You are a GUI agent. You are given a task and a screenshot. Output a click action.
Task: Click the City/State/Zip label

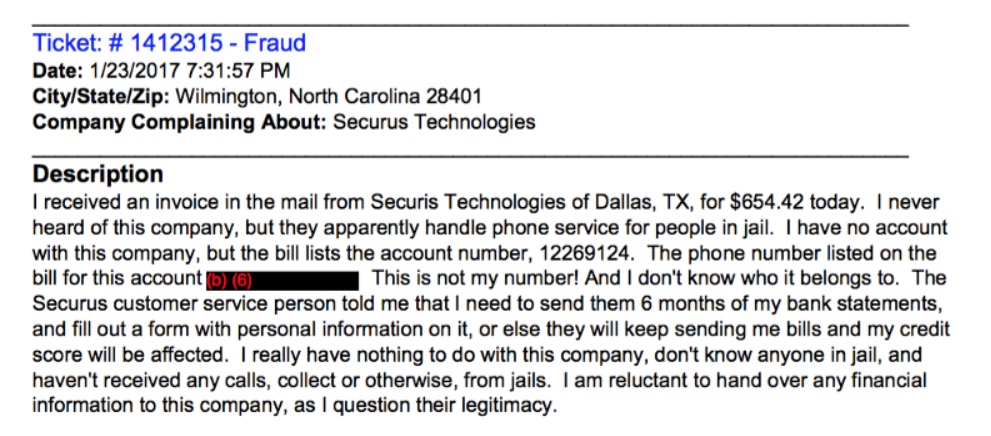pos(100,97)
